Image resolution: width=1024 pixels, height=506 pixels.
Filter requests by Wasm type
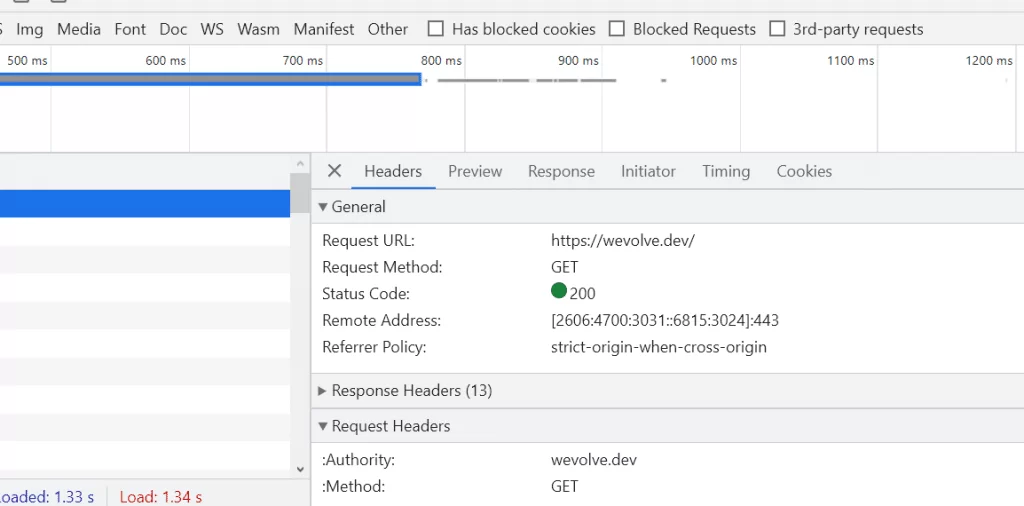point(258,29)
